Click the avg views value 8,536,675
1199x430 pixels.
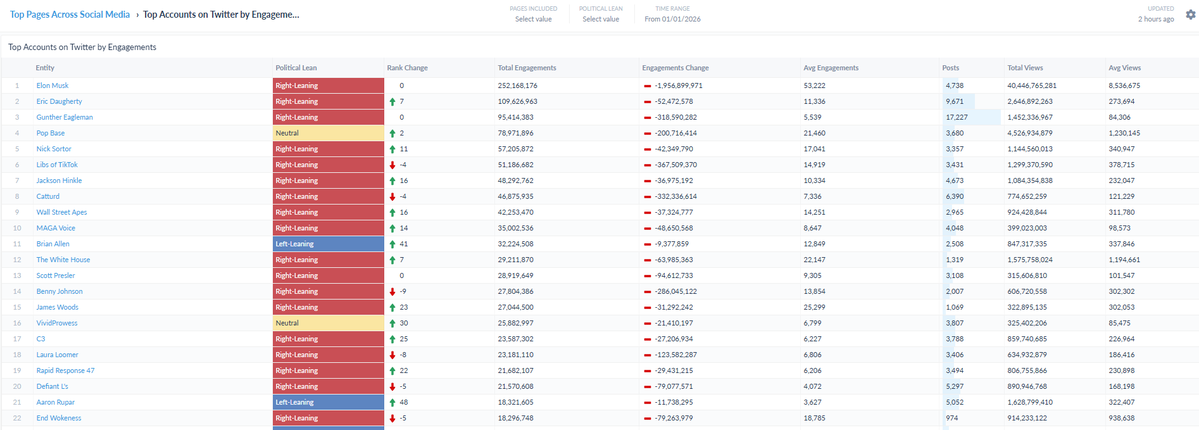pos(1124,86)
